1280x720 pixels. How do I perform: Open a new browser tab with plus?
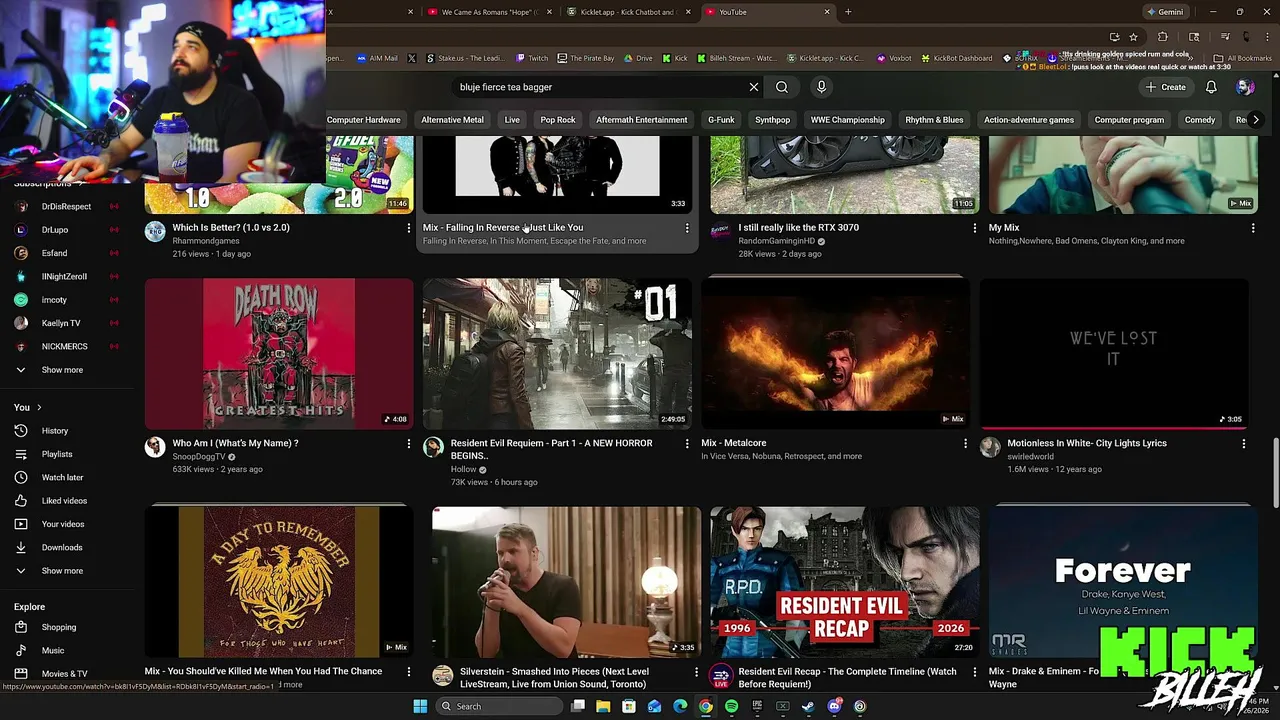click(848, 12)
